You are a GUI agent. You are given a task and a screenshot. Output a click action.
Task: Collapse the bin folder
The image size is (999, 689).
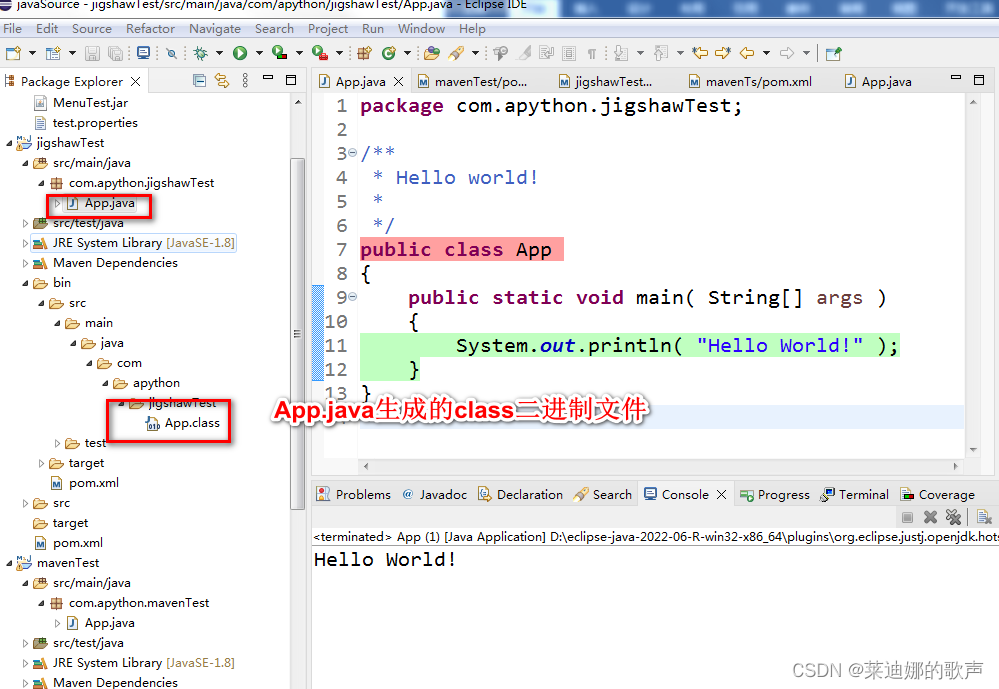25,283
